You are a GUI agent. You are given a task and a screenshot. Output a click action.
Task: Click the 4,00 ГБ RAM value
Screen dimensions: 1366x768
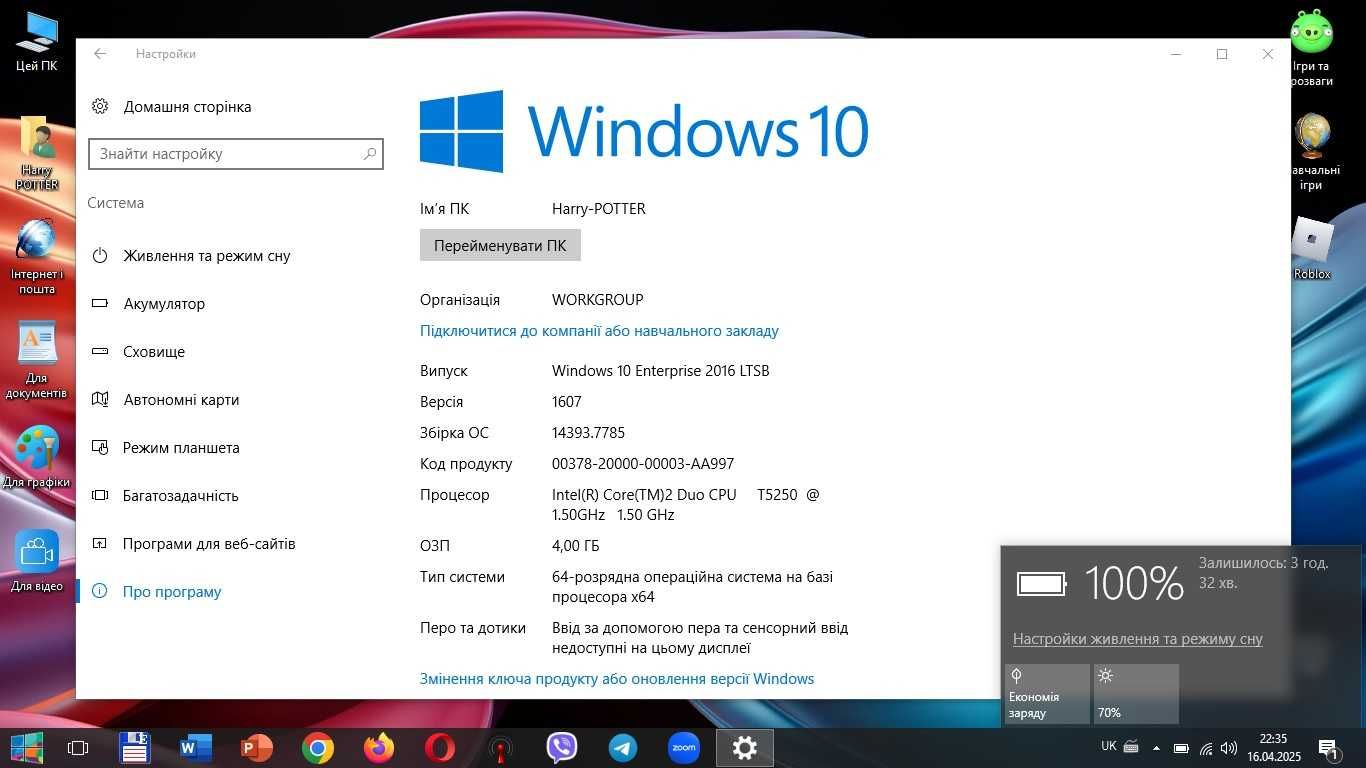pyautogui.click(x=576, y=546)
